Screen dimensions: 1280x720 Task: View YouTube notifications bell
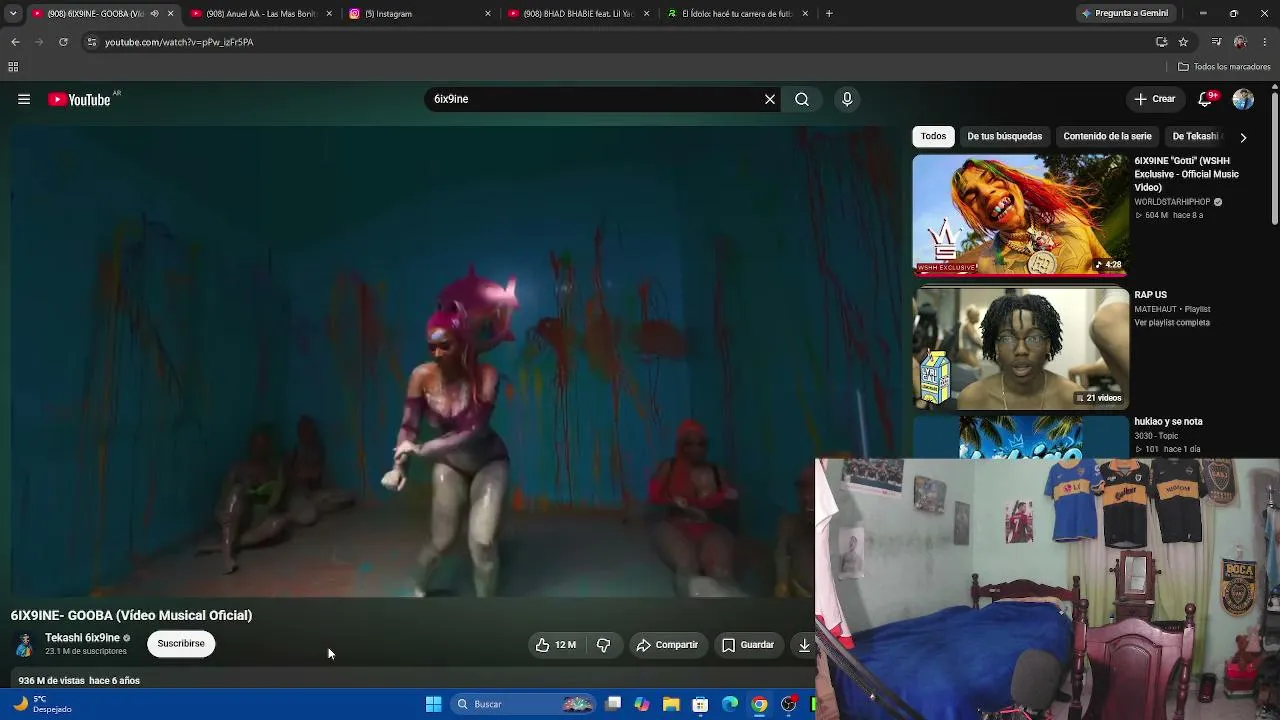coord(1205,99)
